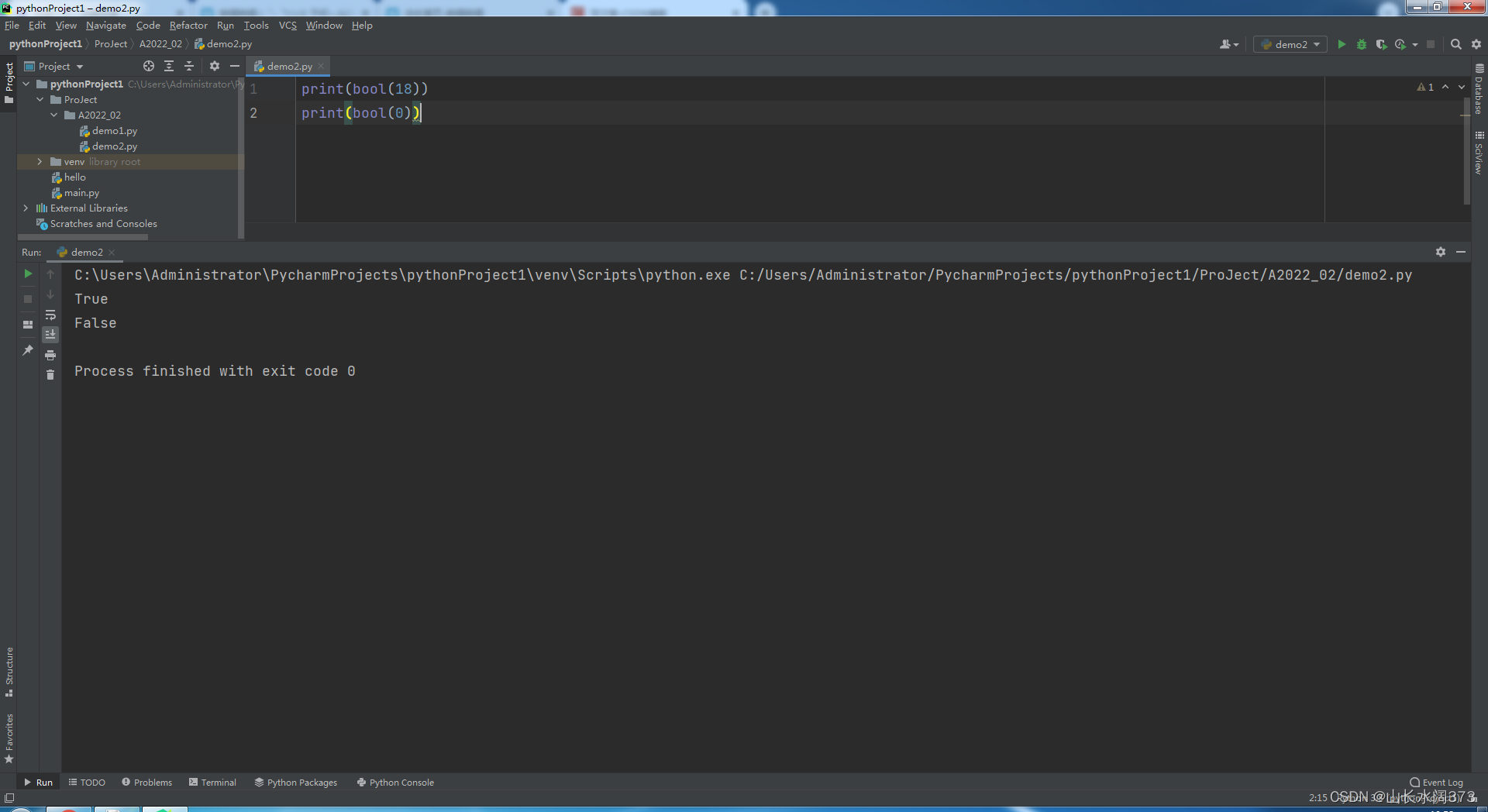Click Restore Layout icon in Run panel
This screenshot has width=1488, height=812.
pyautogui.click(x=28, y=325)
